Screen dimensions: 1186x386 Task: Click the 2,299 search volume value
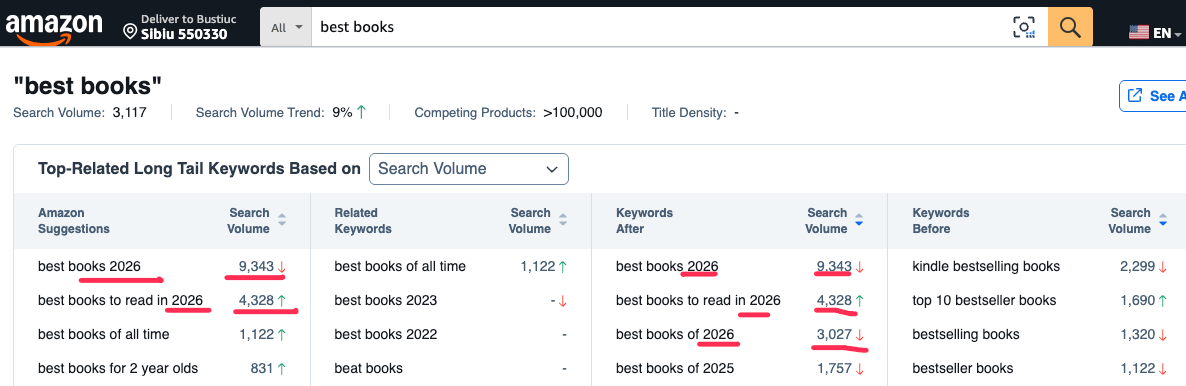[x=1137, y=266]
